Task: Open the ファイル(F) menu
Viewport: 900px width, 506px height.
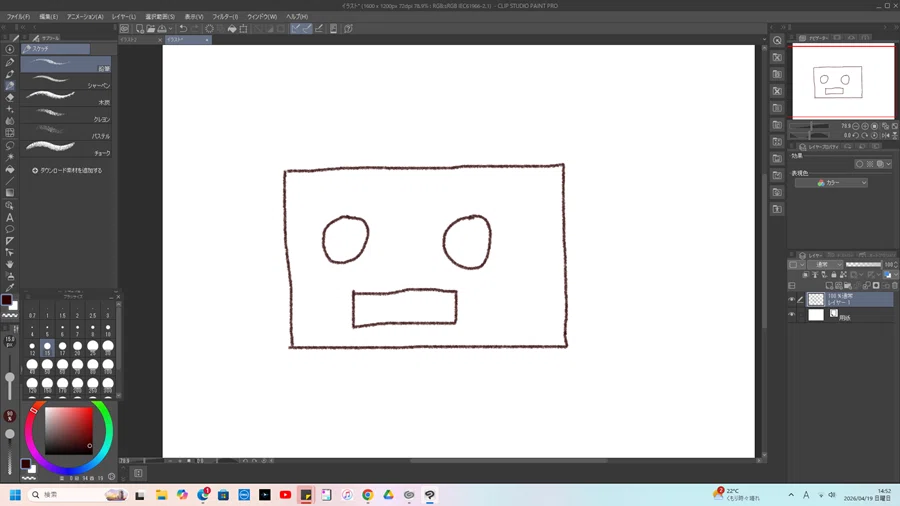Action: coord(18,17)
